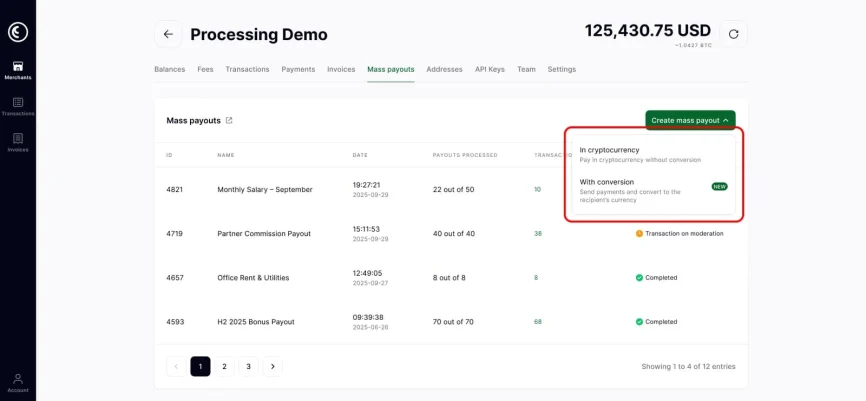Open the external link icon beside Mass payouts
This screenshot has height=401, width=866.
pos(229,121)
